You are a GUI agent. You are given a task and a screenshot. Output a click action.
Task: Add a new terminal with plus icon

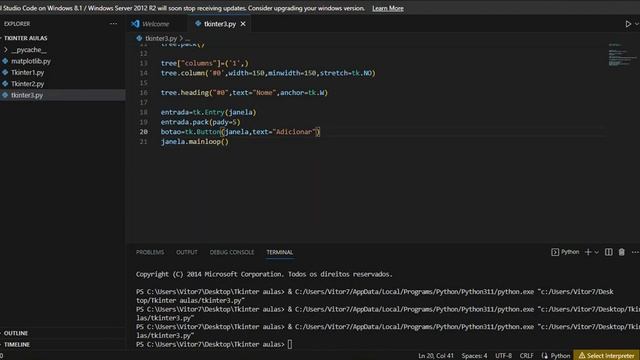(588, 252)
